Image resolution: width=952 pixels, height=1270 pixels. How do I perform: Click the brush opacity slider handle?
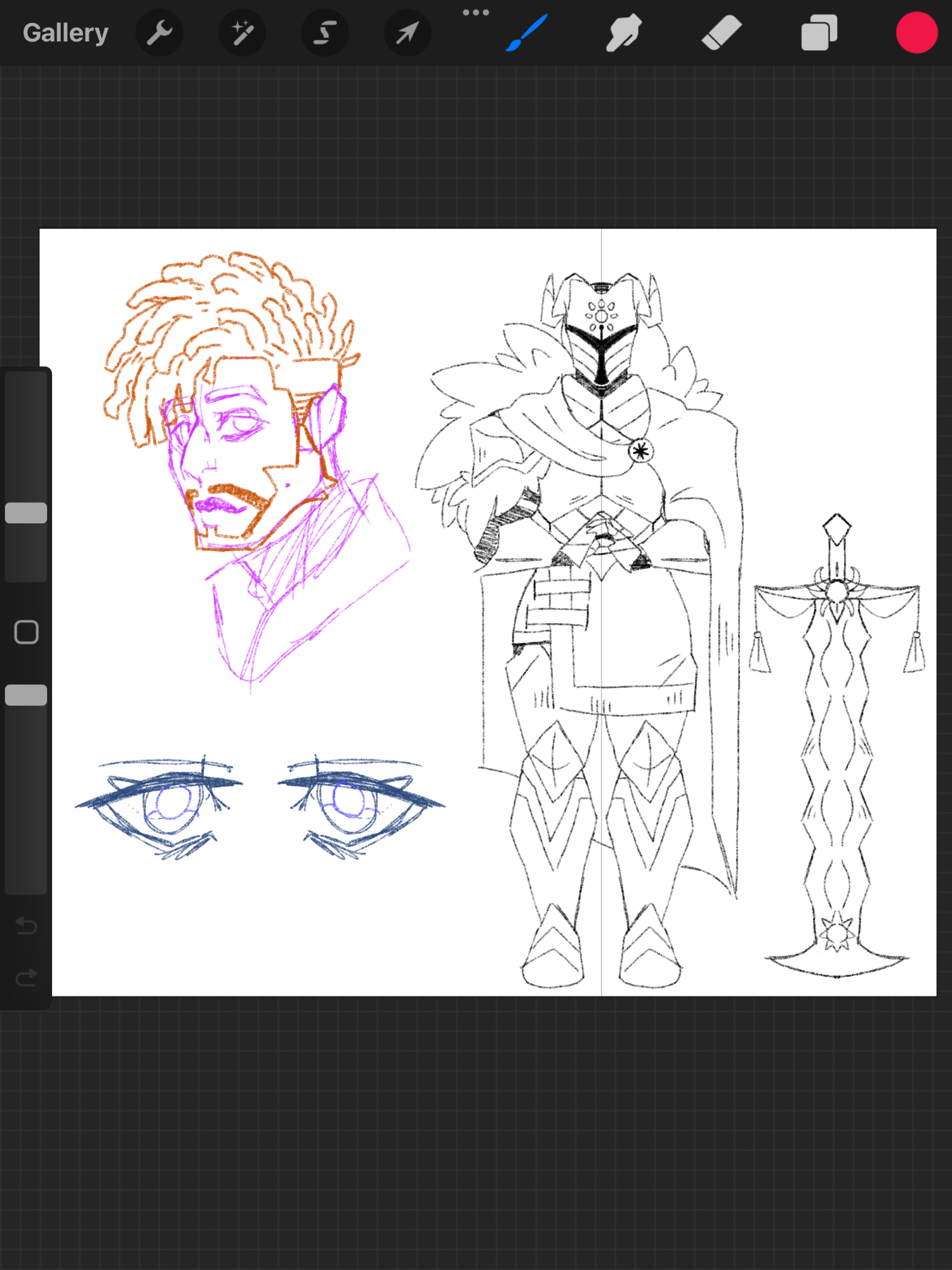[x=26, y=695]
